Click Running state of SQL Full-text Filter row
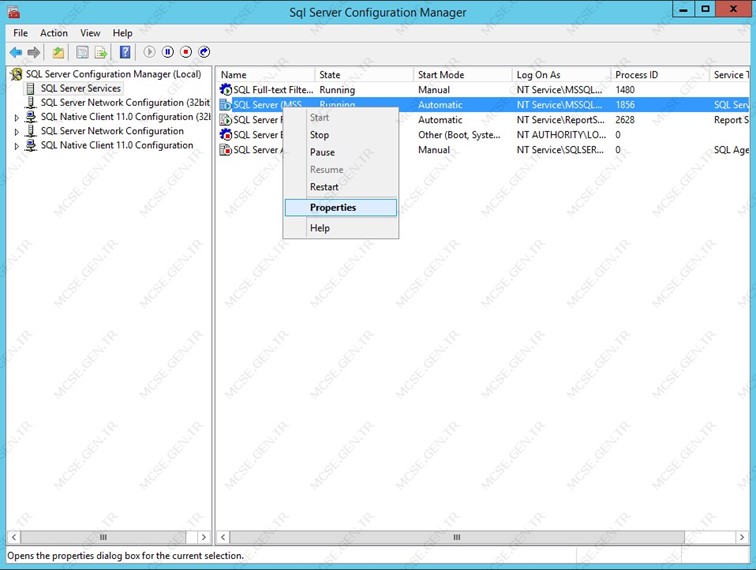The width and height of the screenshot is (756, 570). 337,90
